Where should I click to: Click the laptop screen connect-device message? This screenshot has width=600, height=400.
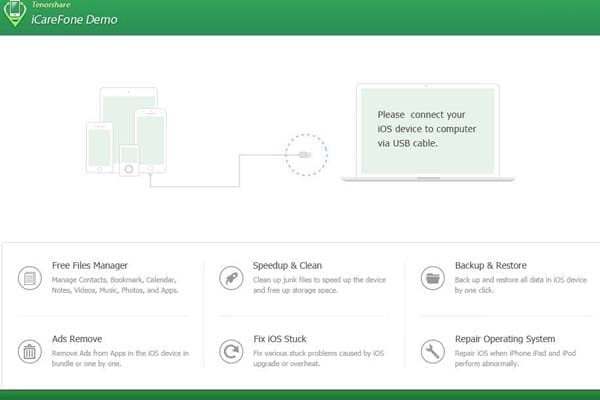(x=428, y=130)
